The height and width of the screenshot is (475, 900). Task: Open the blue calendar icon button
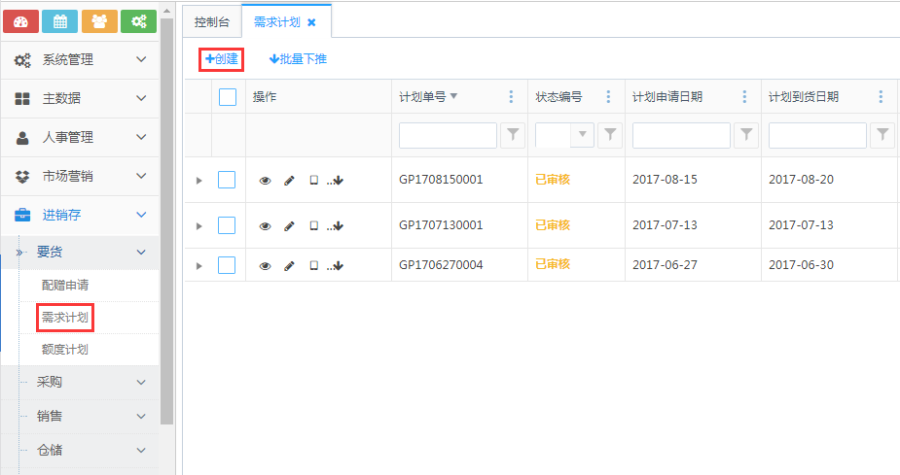point(60,21)
